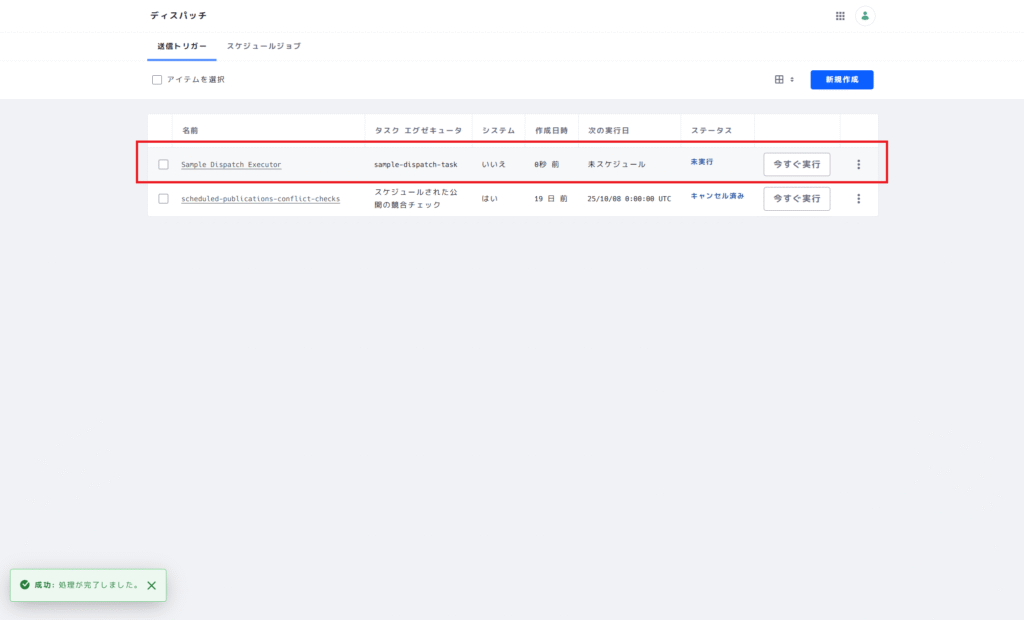Open the scheduled-publications-conflict-checks link
The width and height of the screenshot is (1024, 620).
260,199
